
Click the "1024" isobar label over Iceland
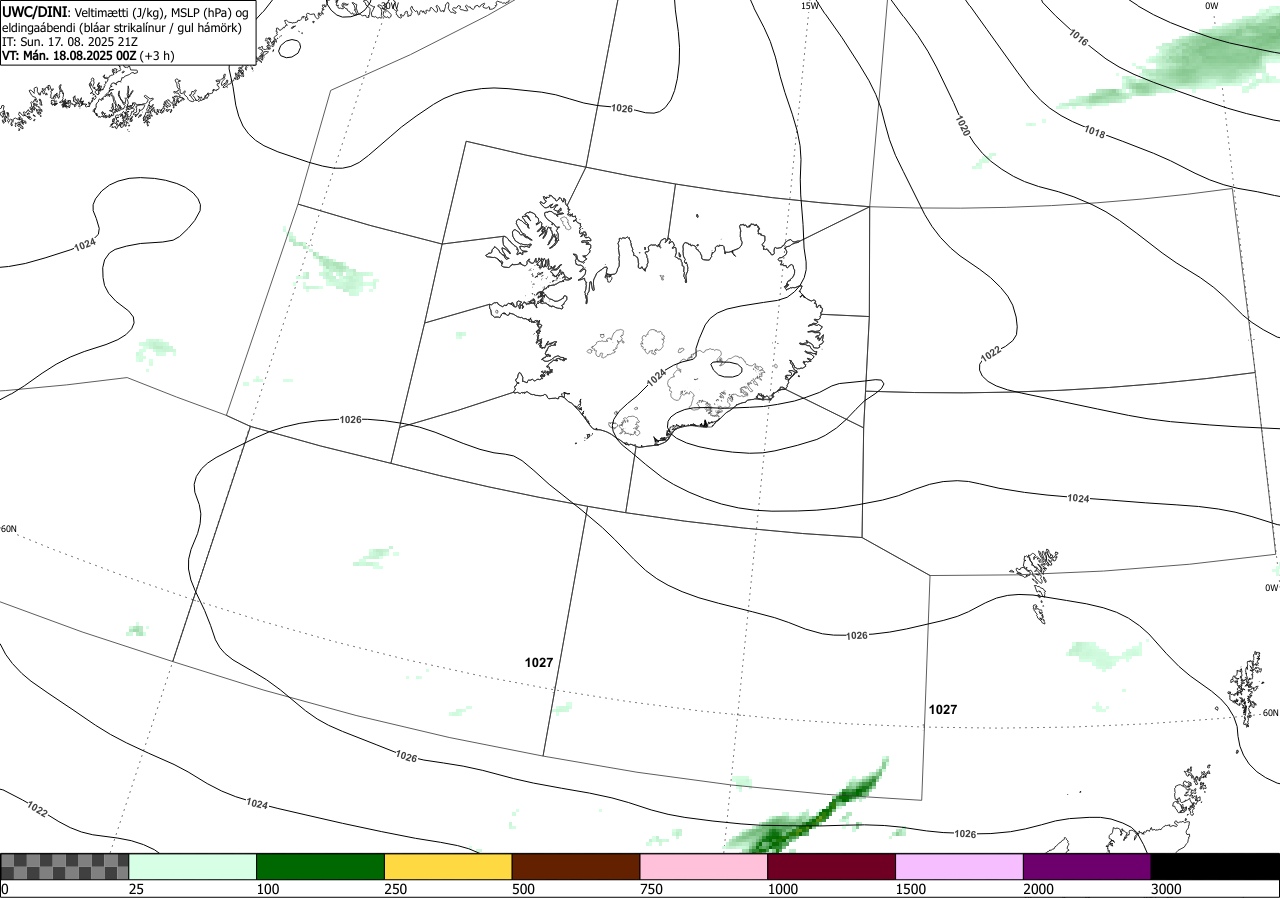(655, 377)
